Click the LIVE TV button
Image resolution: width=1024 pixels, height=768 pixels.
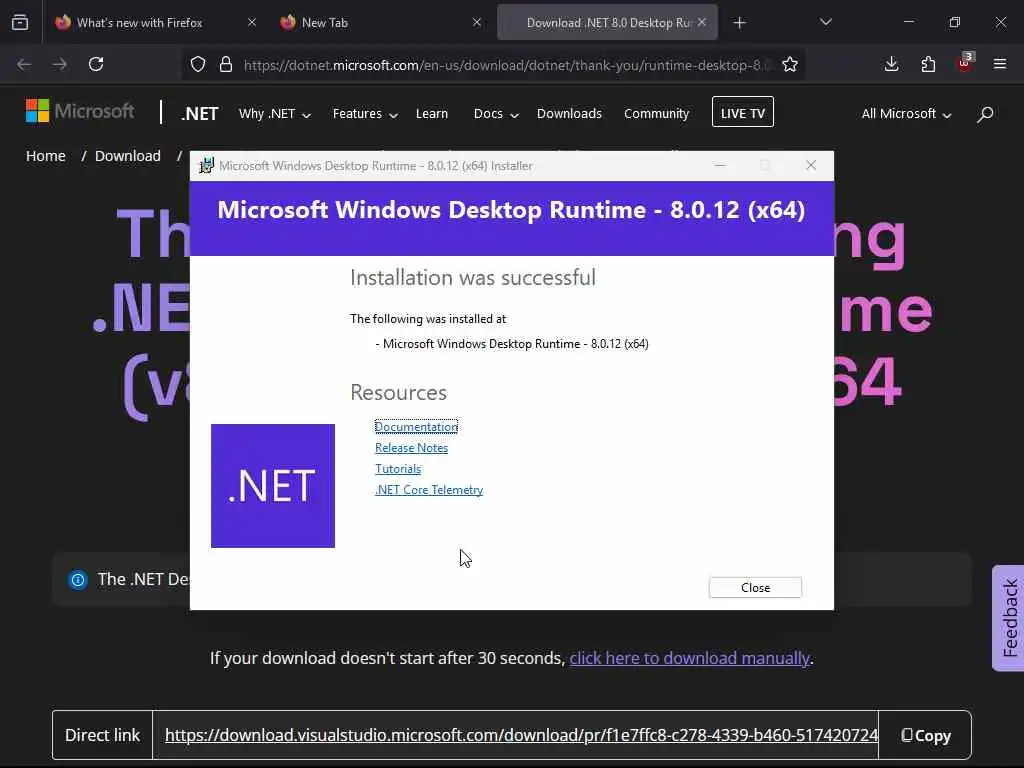pyautogui.click(x=743, y=112)
